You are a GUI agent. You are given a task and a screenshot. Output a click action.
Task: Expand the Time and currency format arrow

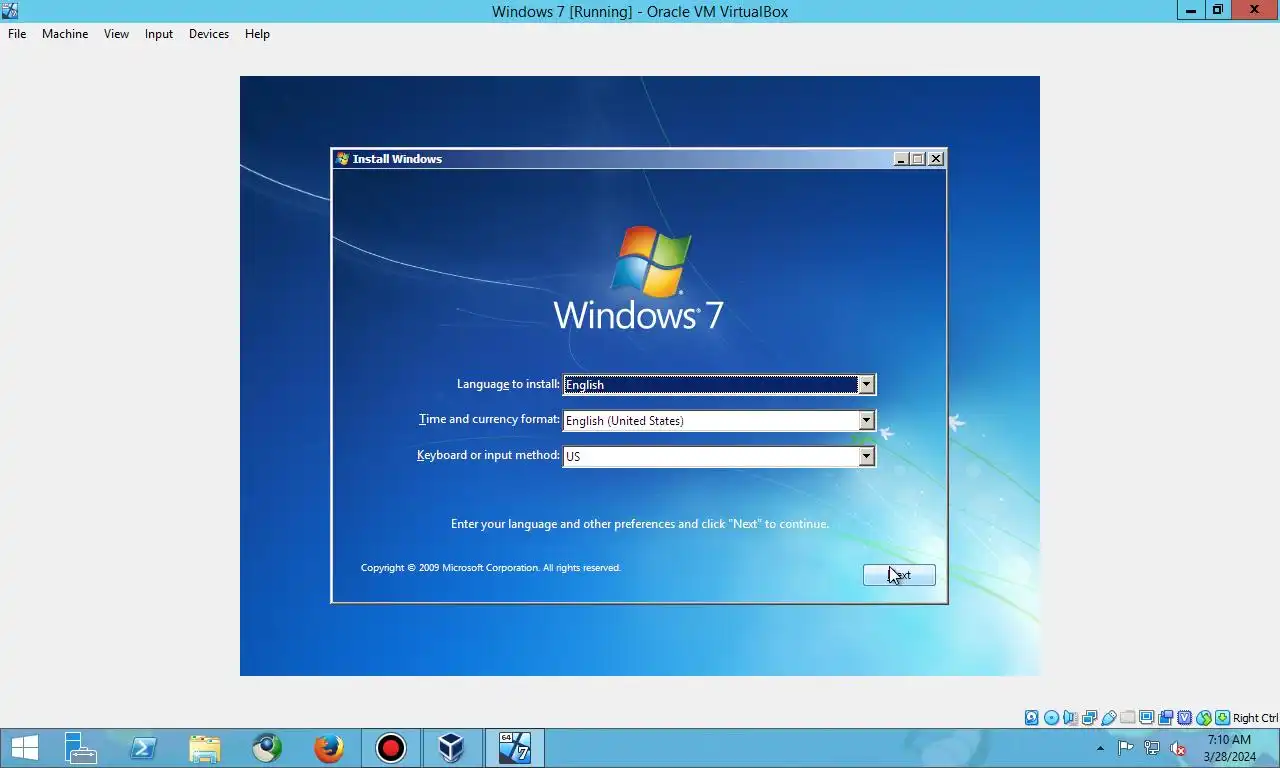(866, 420)
